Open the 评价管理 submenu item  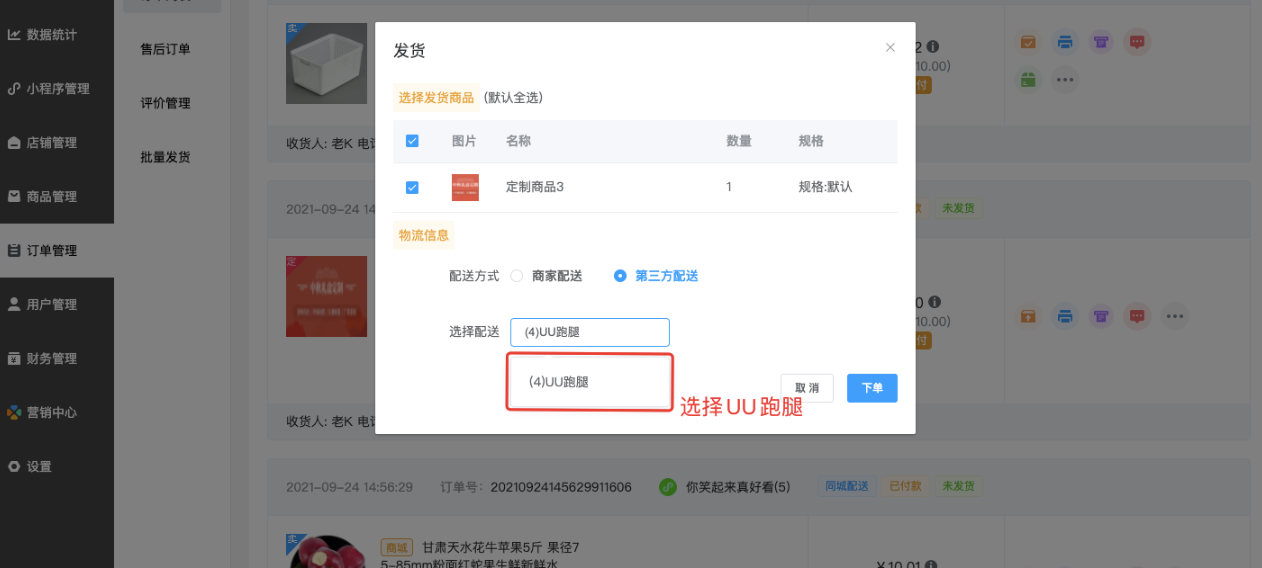tap(166, 103)
